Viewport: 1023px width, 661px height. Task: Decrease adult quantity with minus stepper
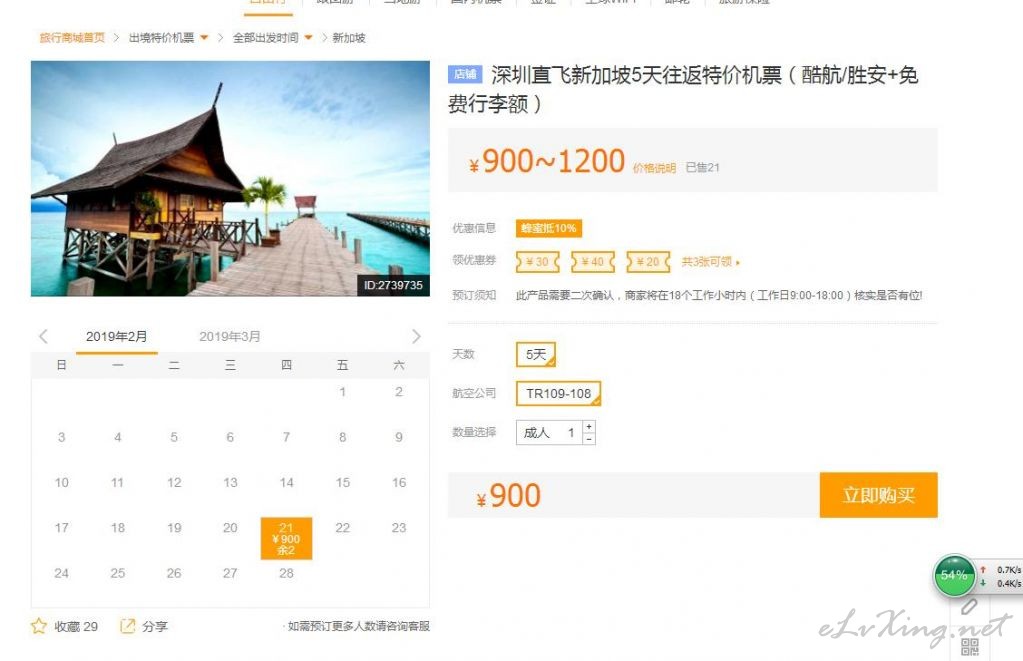589,439
